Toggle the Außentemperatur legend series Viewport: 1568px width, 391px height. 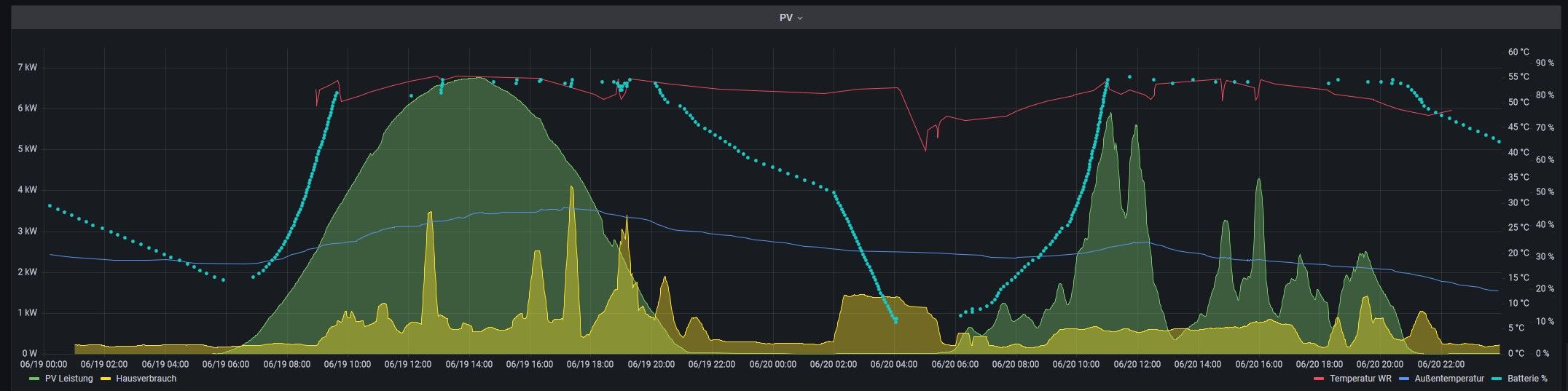1449,379
